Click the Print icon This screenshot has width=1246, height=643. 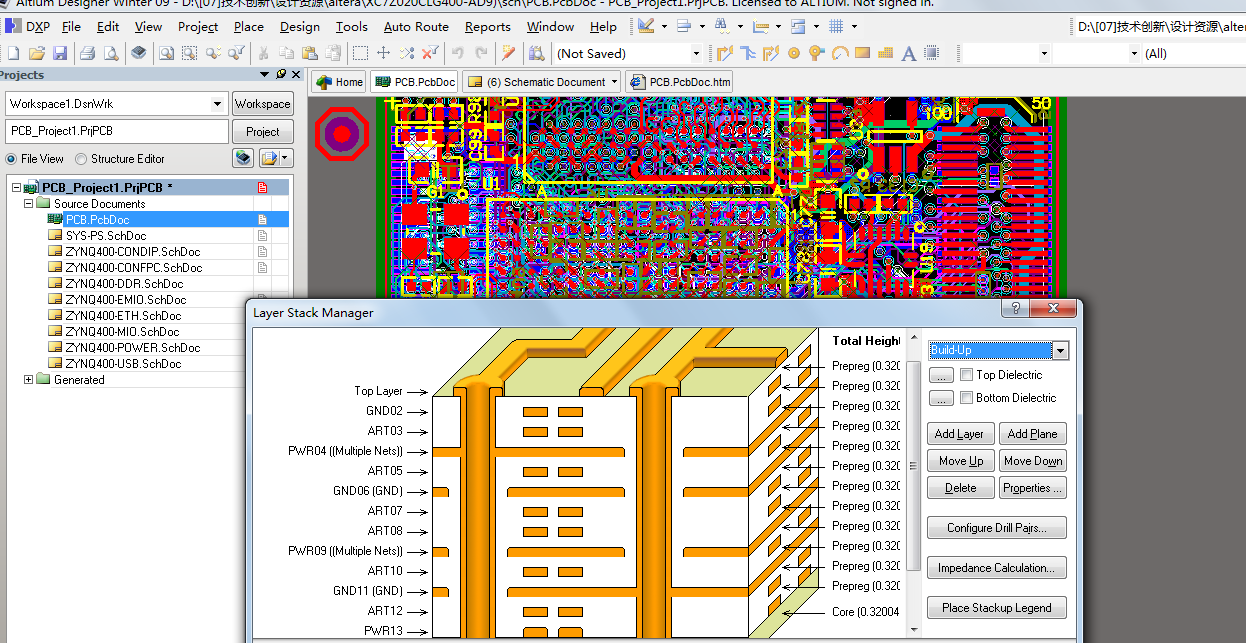click(87, 53)
